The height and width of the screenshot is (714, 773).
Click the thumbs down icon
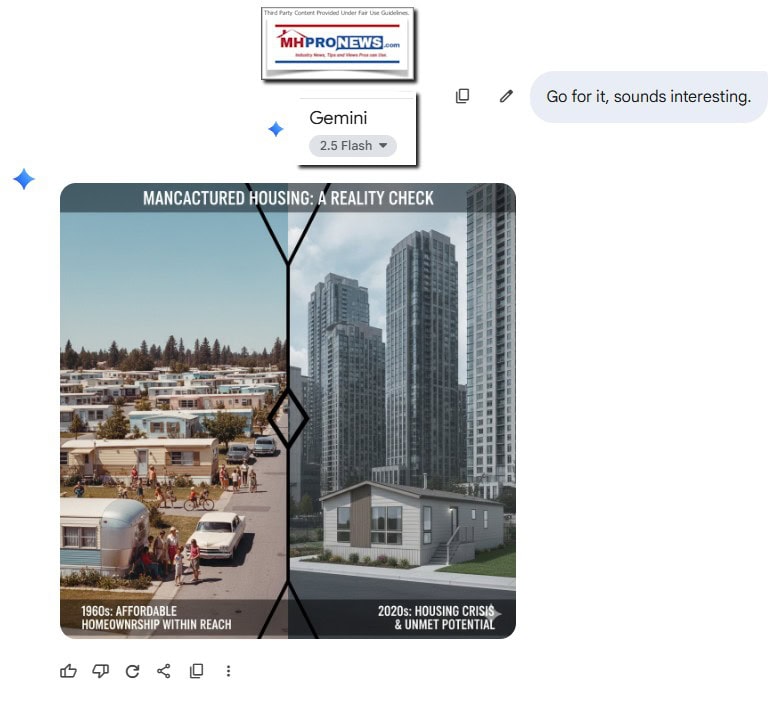101,671
